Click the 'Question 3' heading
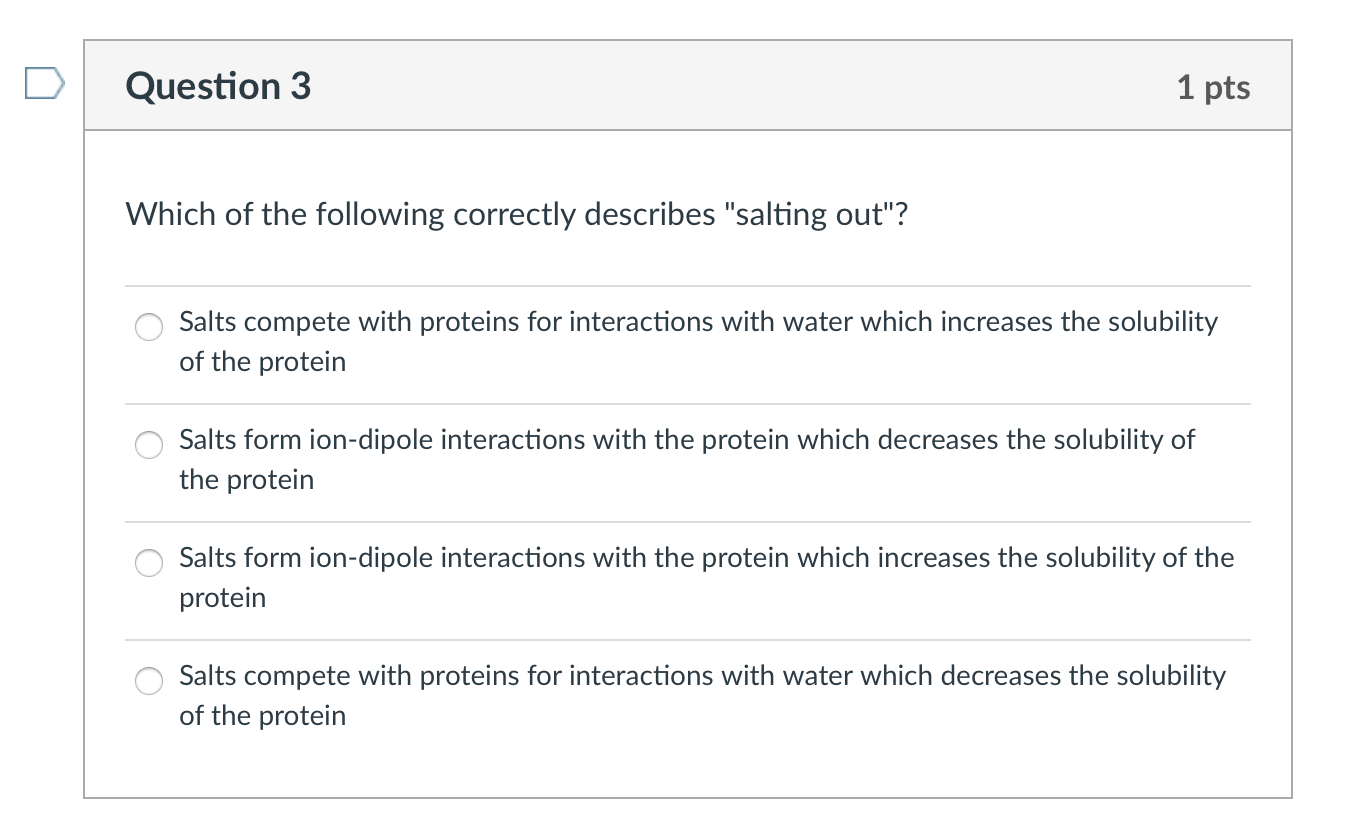Screen dimensions: 1352x824 [218, 86]
